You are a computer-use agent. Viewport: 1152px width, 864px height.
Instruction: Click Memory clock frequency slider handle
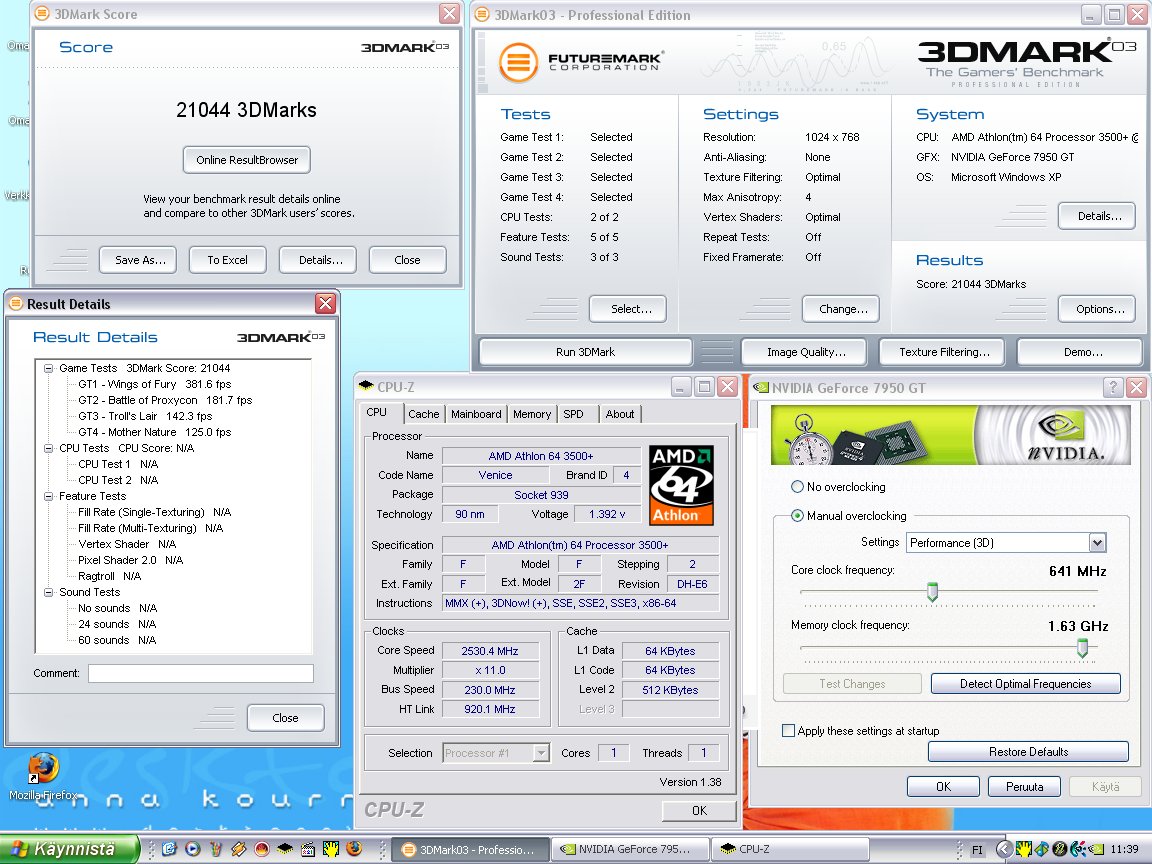[x=1082, y=647]
